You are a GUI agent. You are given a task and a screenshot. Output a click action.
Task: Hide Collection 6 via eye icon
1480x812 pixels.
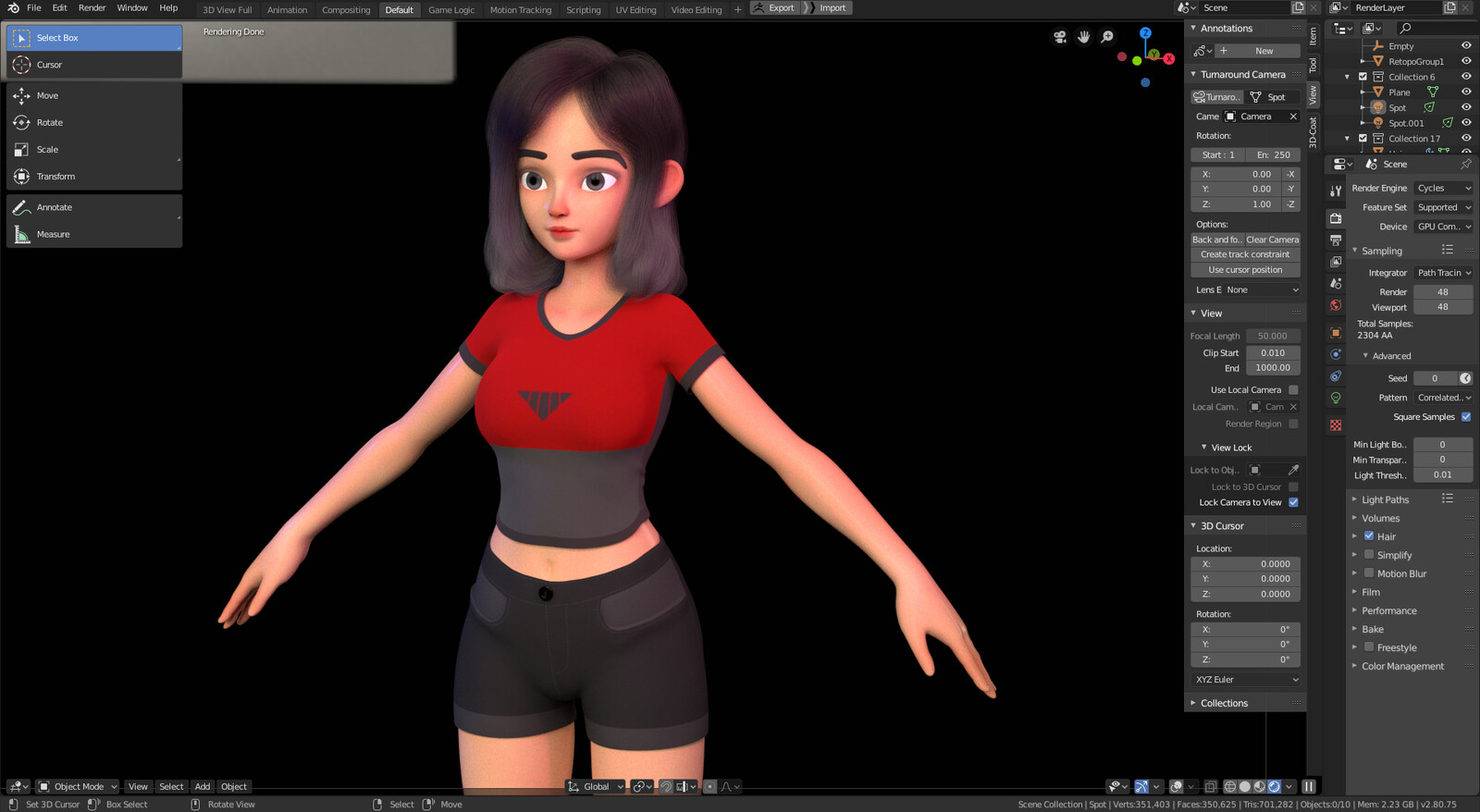(x=1466, y=77)
